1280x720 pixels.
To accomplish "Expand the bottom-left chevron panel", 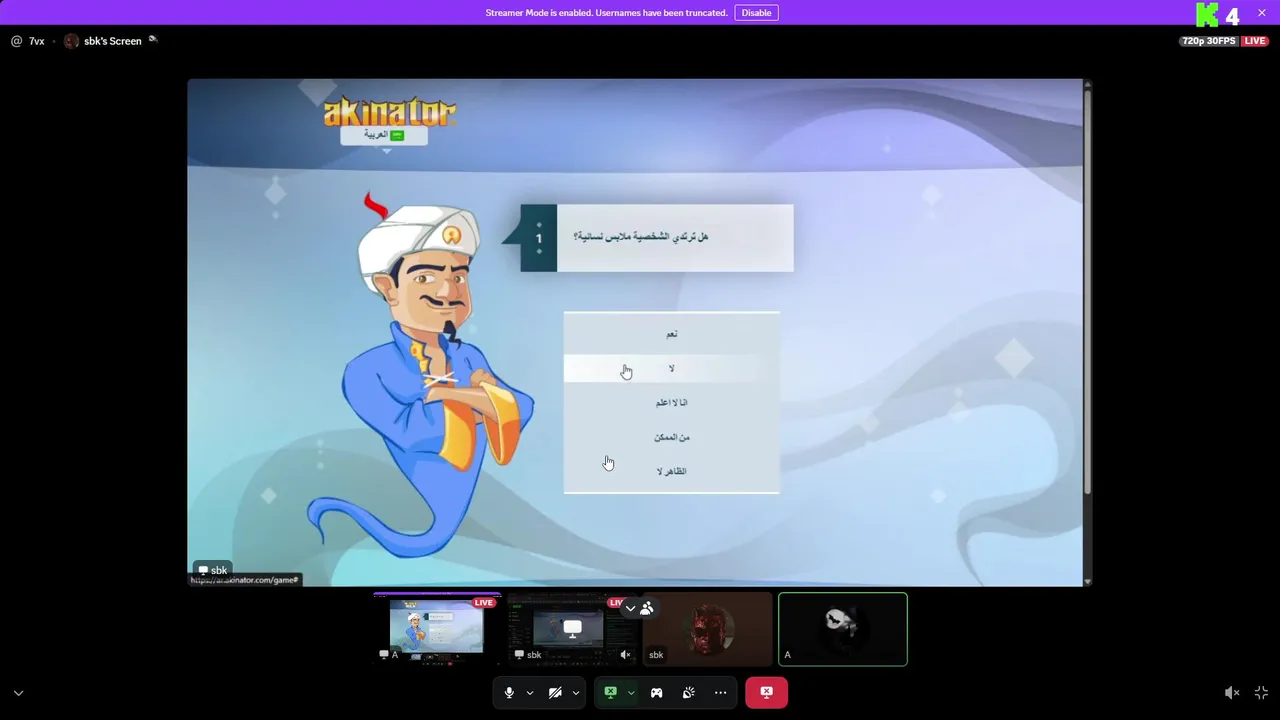I will pos(18,692).
